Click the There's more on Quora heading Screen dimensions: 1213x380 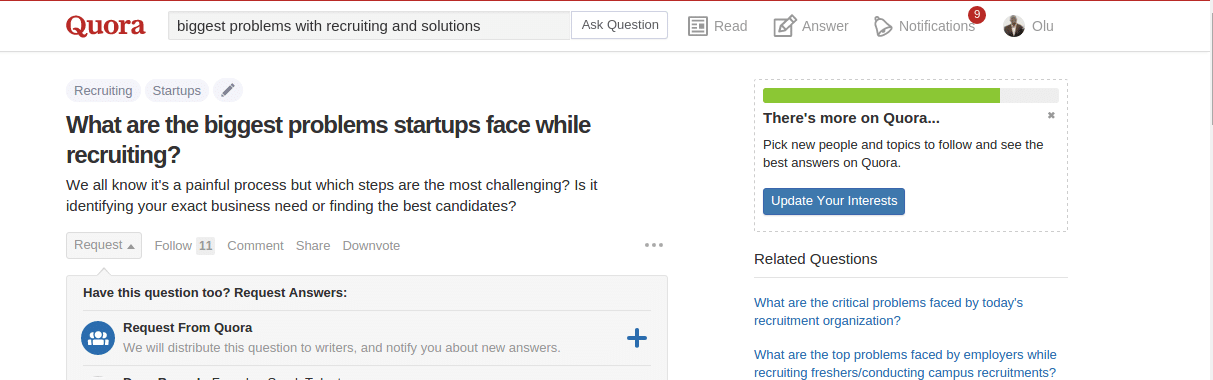(851, 117)
